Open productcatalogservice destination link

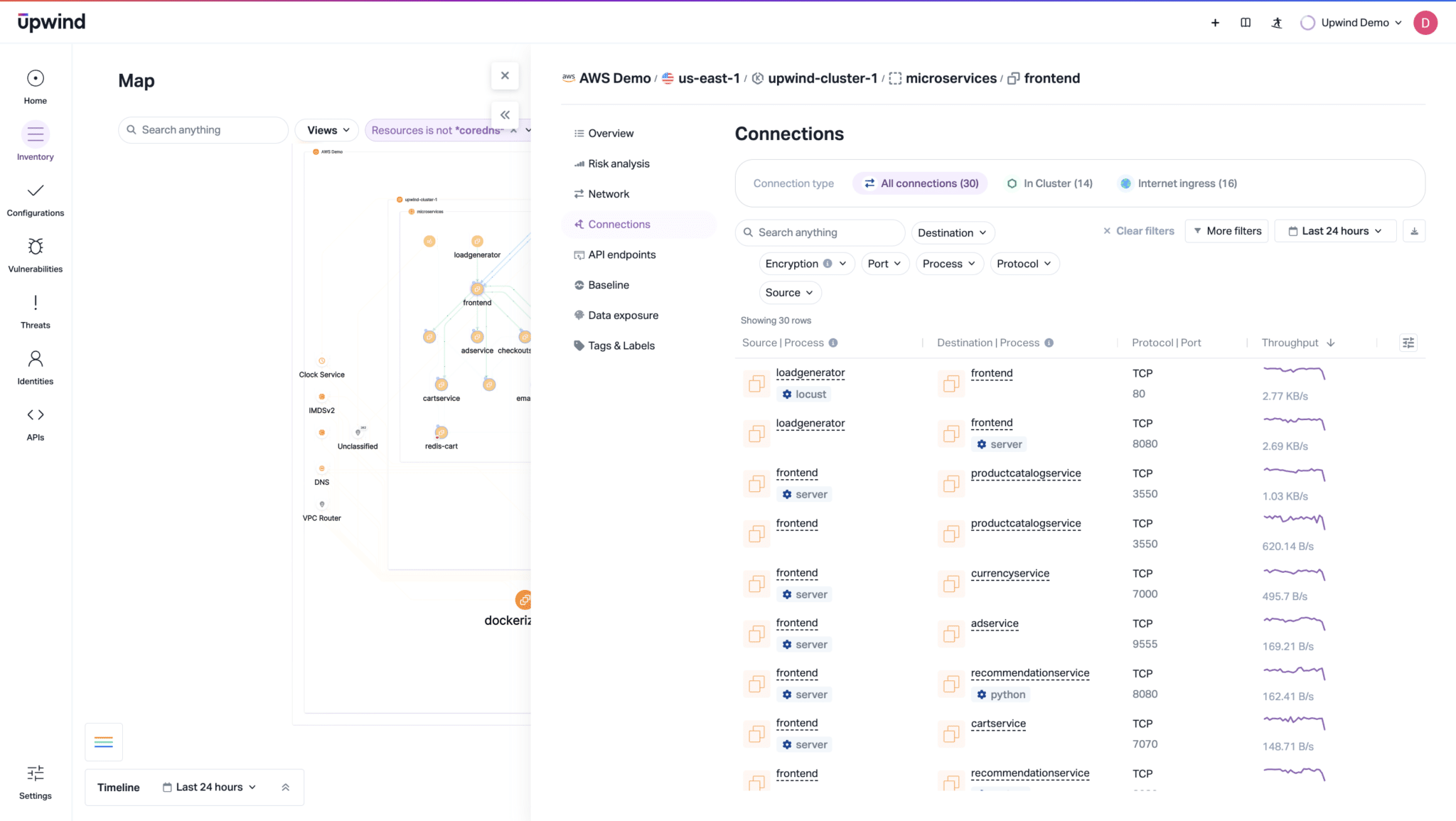pos(1025,473)
